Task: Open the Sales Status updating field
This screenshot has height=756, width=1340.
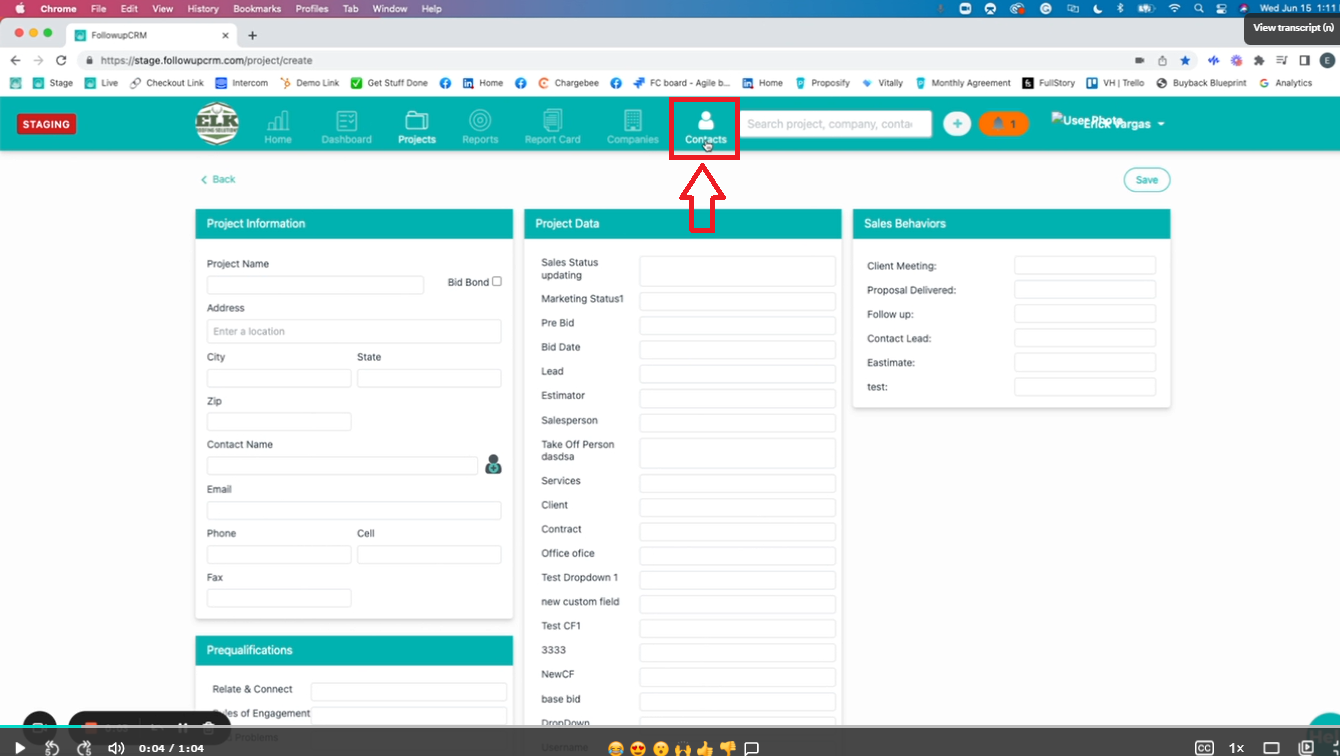Action: pyautogui.click(x=737, y=271)
